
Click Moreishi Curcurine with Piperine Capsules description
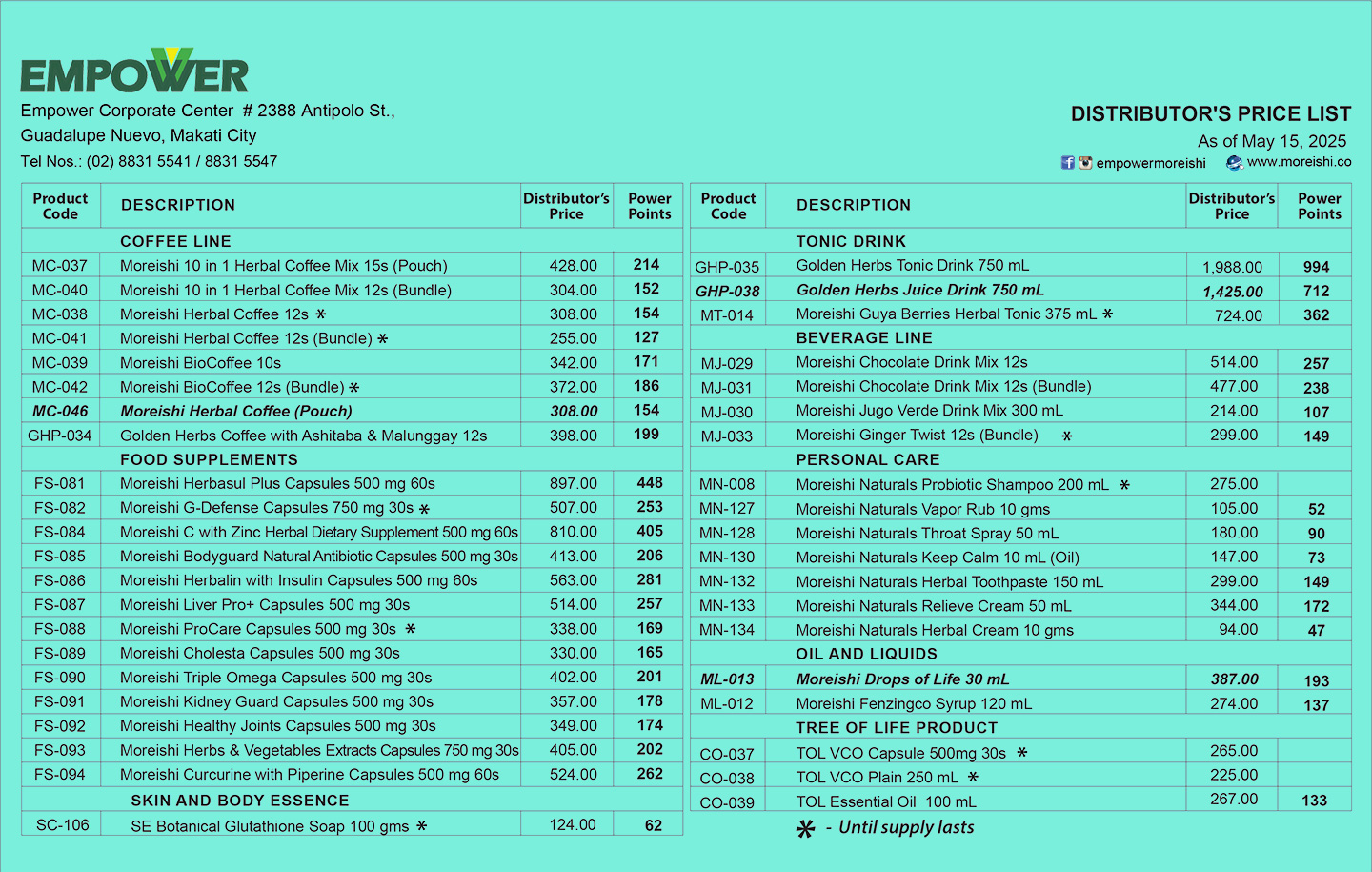coord(310,775)
